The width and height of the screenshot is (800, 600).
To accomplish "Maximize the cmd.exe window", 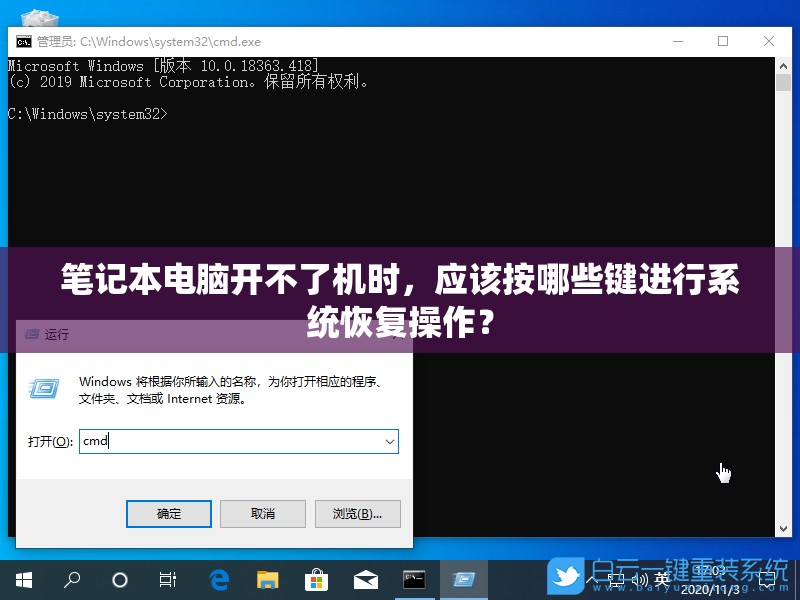I will coord(723,41).
